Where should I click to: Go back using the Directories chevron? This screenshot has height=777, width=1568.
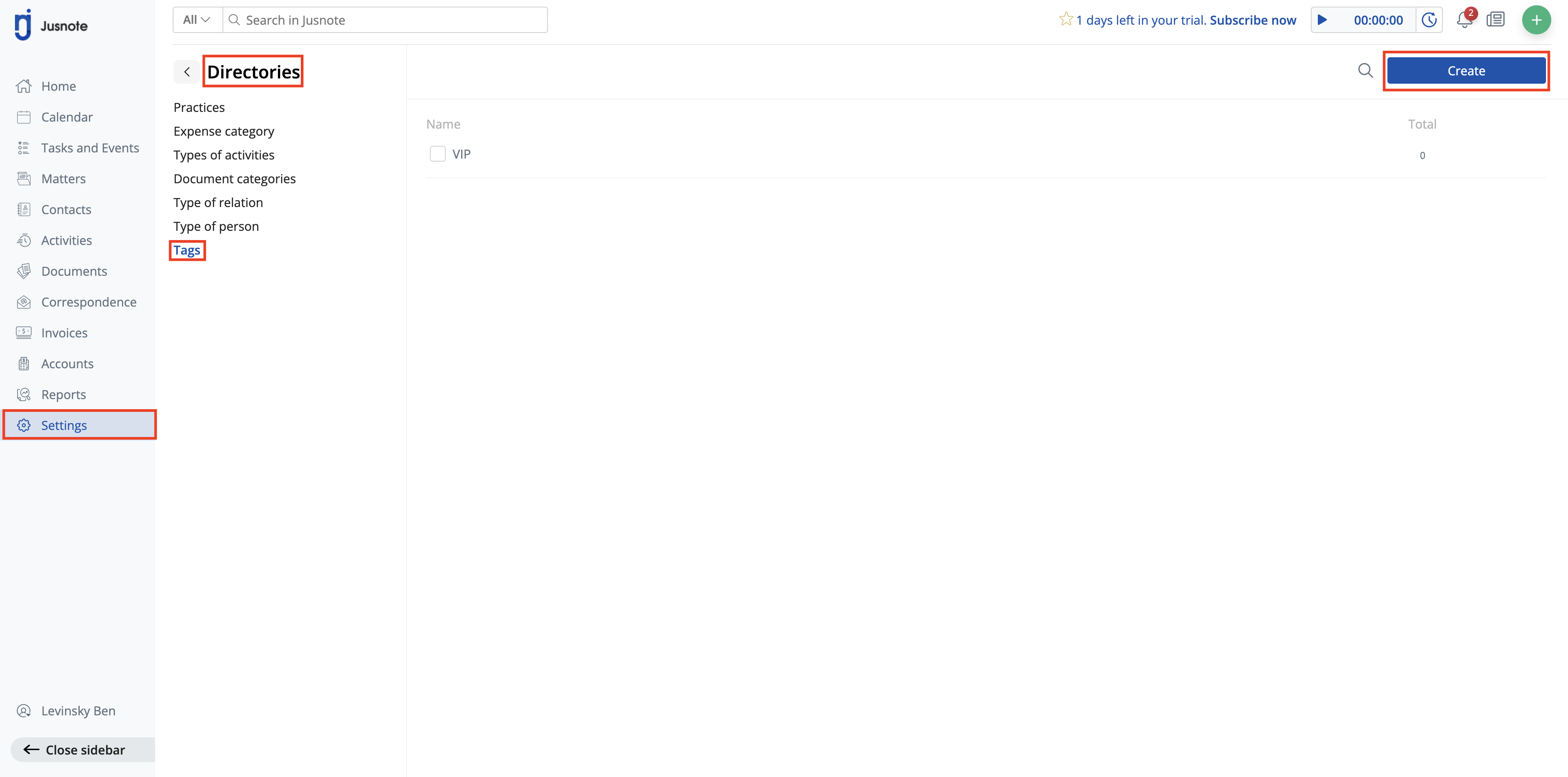click(x=187, y=72)
